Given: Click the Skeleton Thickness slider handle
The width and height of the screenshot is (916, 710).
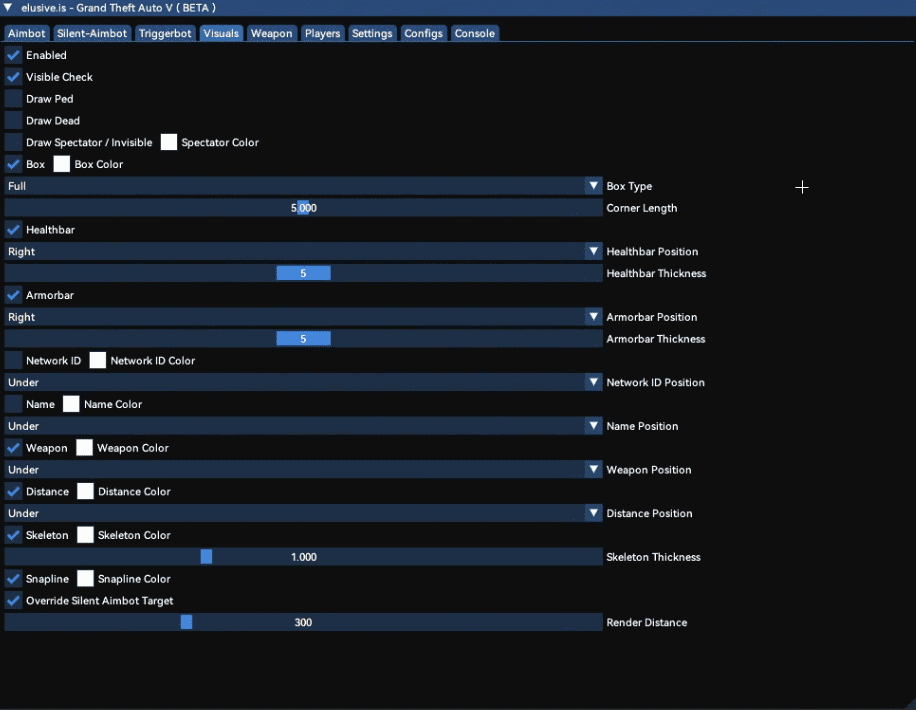Looking at the screenshot, I should (206, 557).
